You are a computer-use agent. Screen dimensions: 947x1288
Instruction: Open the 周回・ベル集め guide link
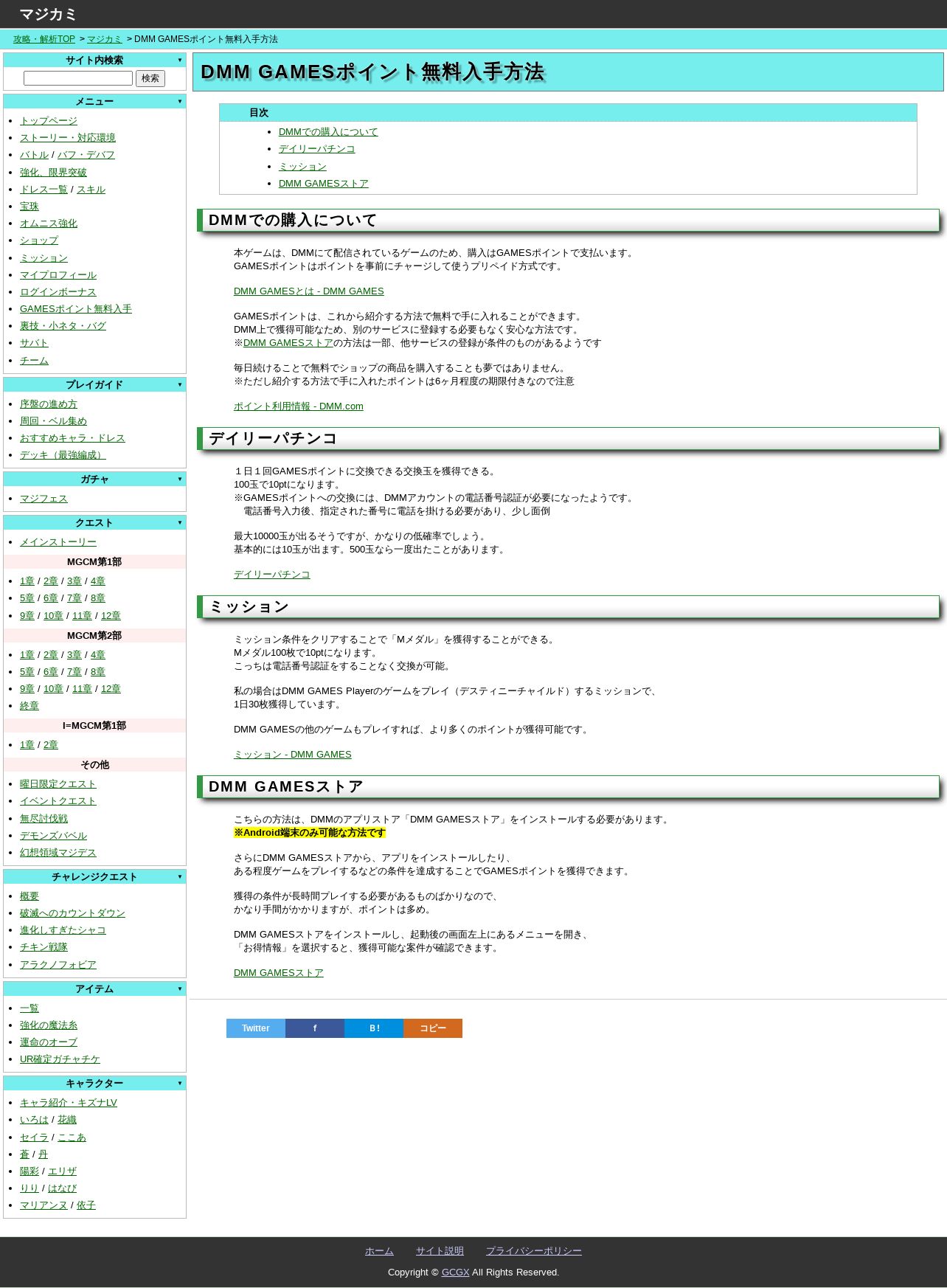click(53, 421)
